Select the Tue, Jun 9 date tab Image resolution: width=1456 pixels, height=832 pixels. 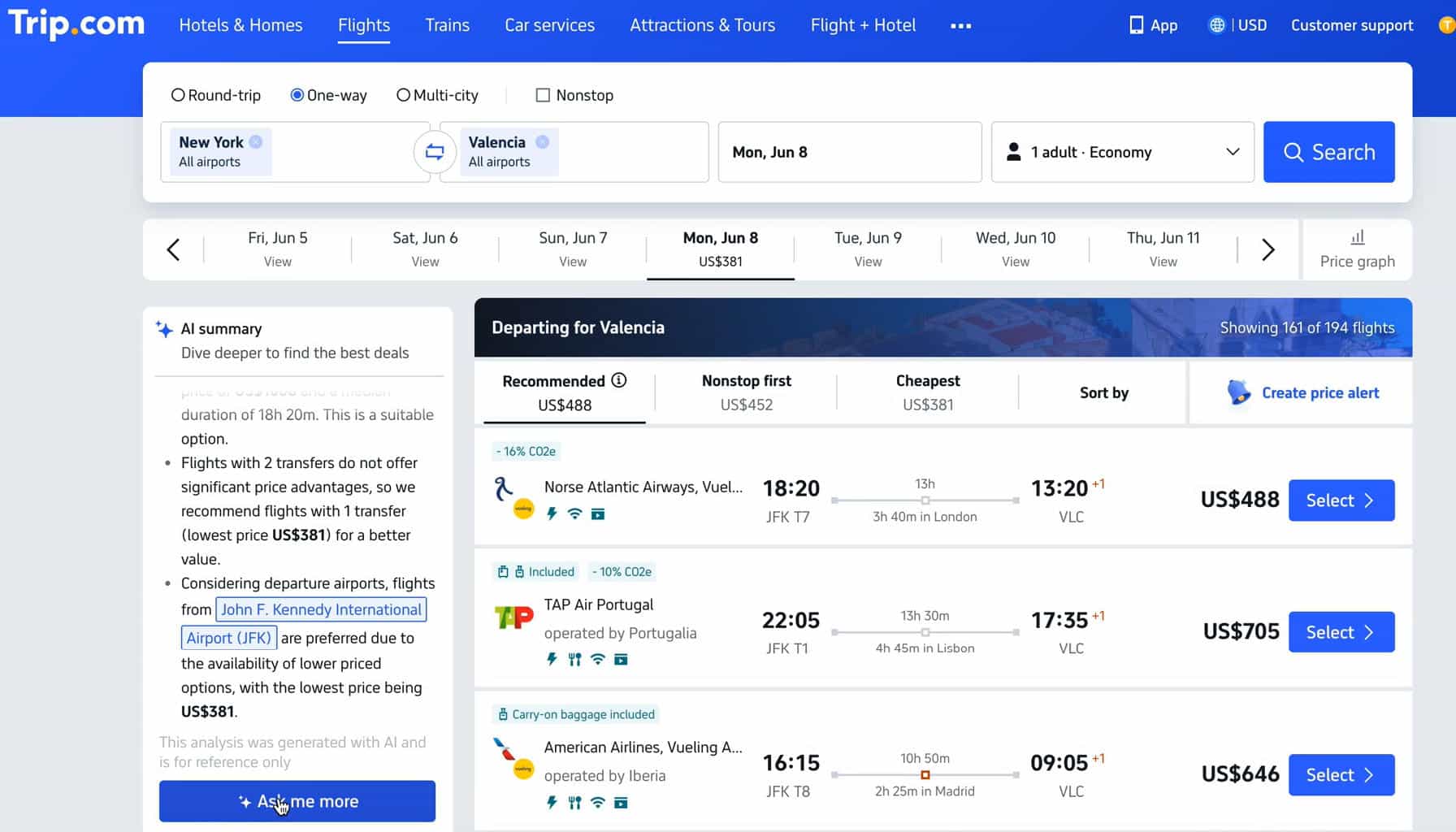point(868,249)
